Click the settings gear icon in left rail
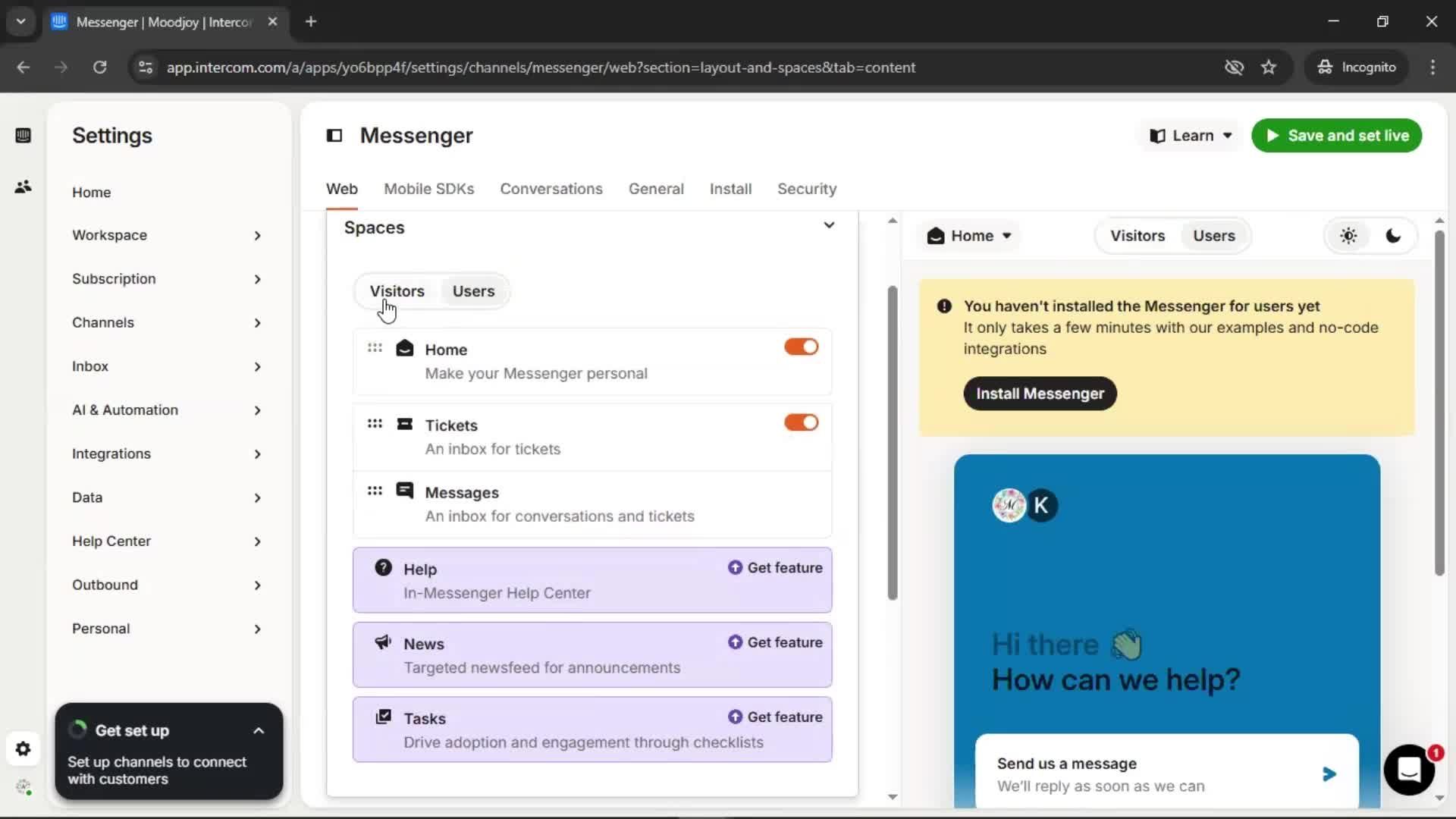This screenshot has width=1456, height=819. (23, 749)
